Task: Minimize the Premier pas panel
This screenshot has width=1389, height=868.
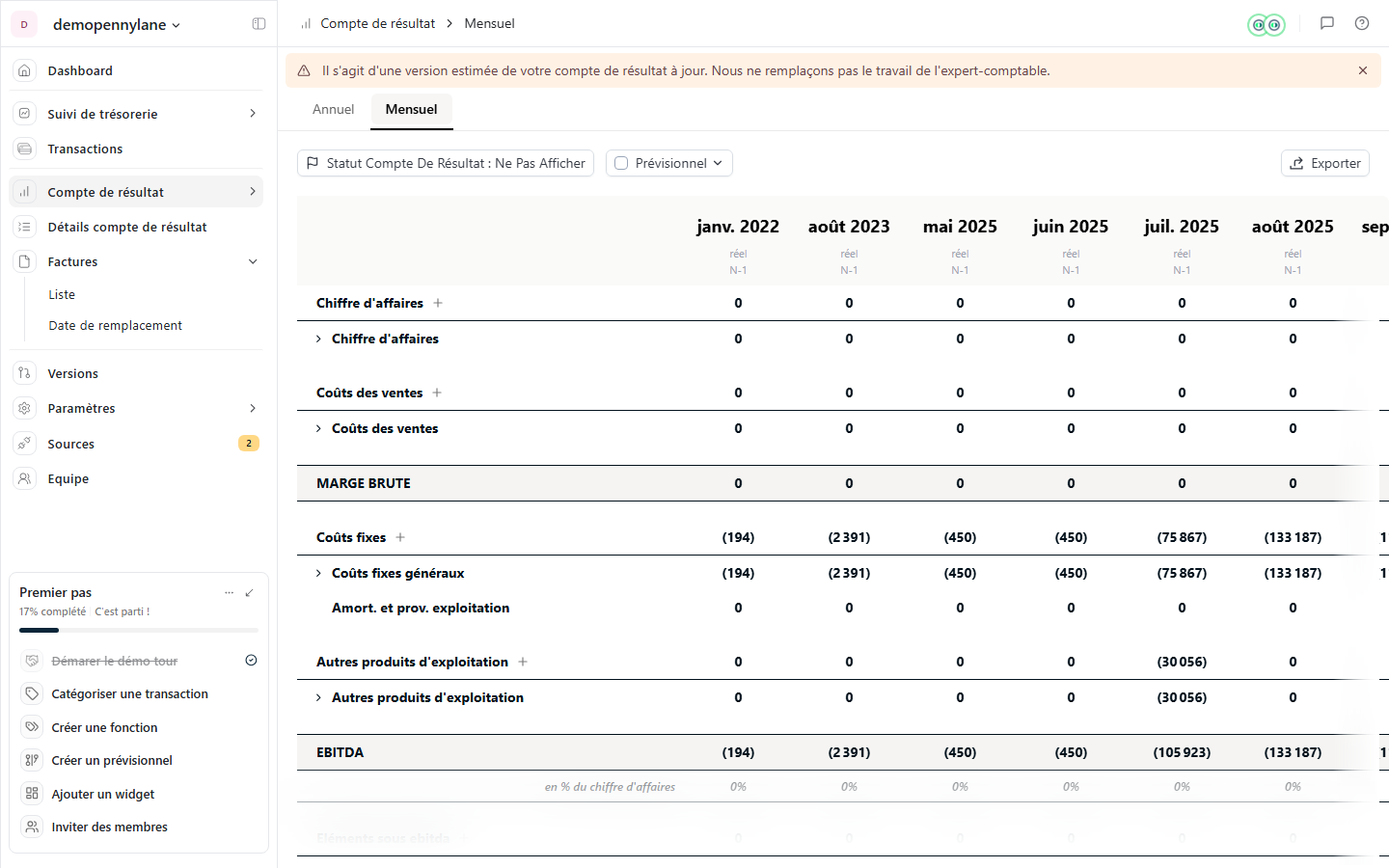Action: 250,592
